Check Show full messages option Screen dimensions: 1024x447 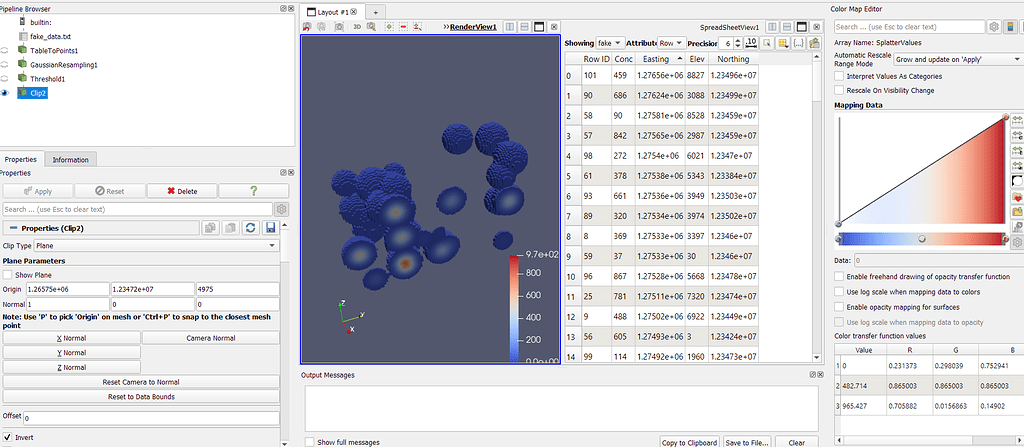tap(310, 442)
